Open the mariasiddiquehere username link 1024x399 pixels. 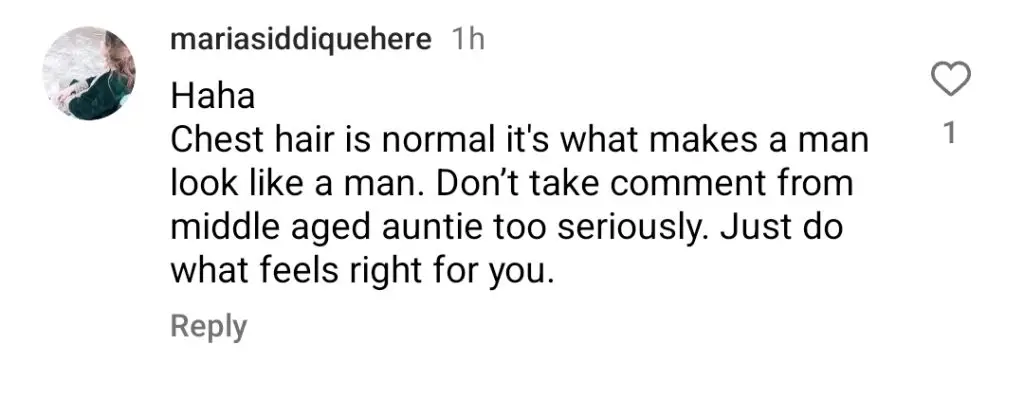(300, 40)
